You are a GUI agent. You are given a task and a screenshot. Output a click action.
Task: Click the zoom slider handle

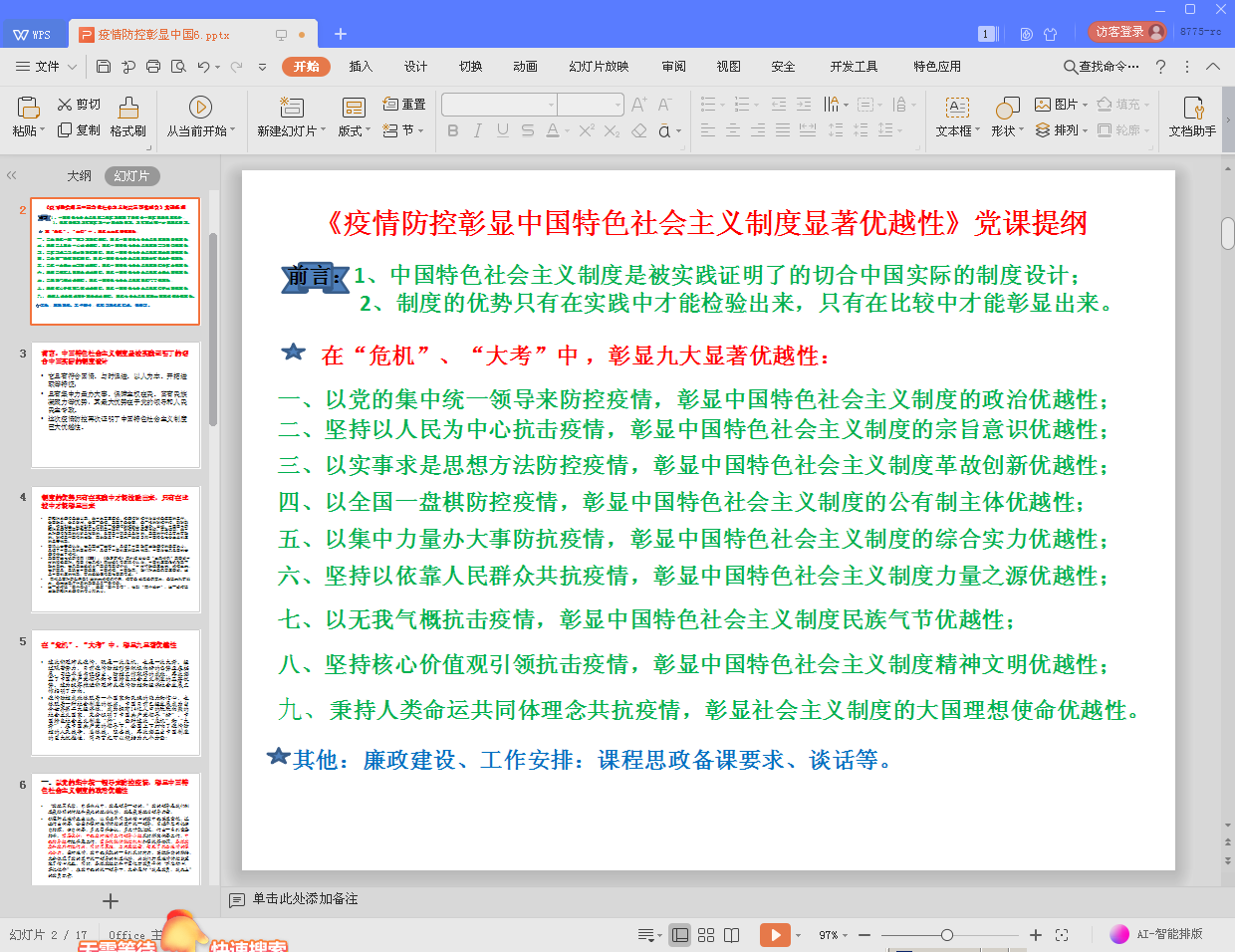point(947,935)
